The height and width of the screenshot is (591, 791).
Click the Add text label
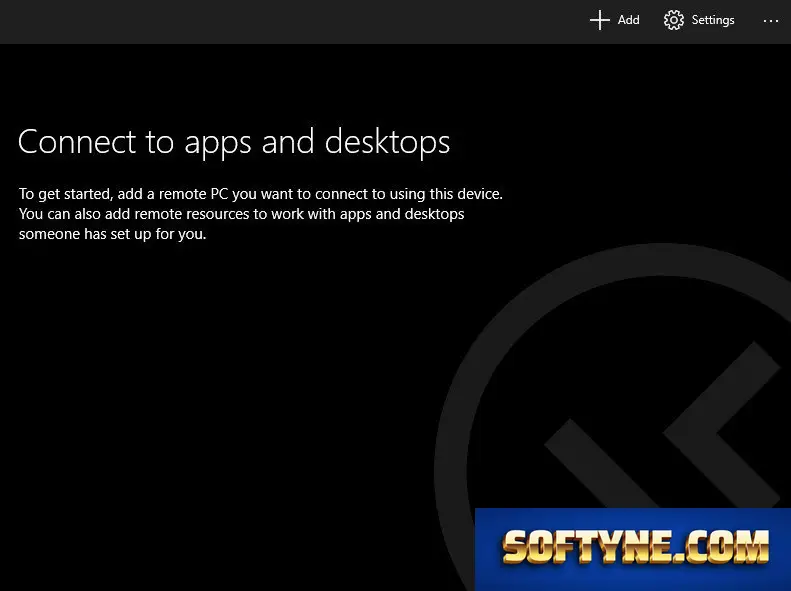coord(629,20)
